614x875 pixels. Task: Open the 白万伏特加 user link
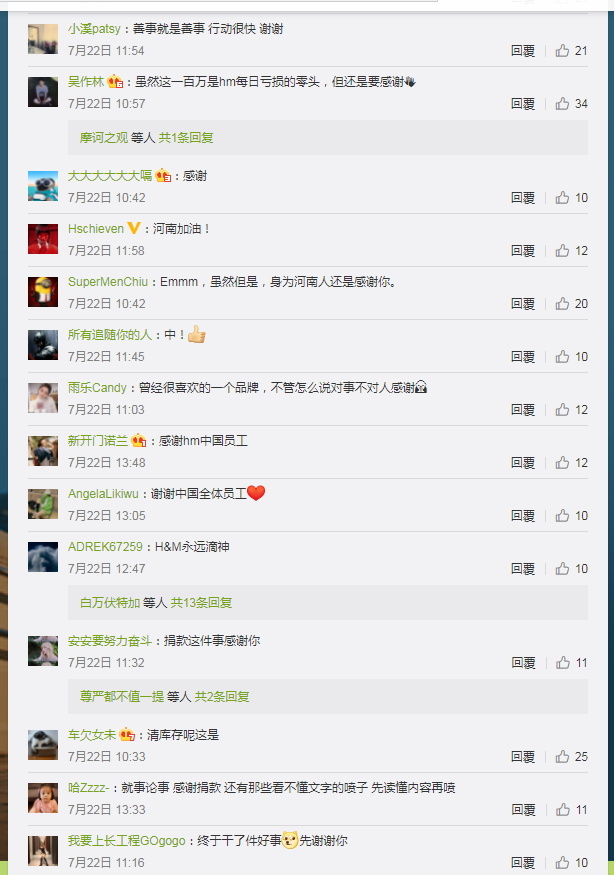tap(110, 603)
